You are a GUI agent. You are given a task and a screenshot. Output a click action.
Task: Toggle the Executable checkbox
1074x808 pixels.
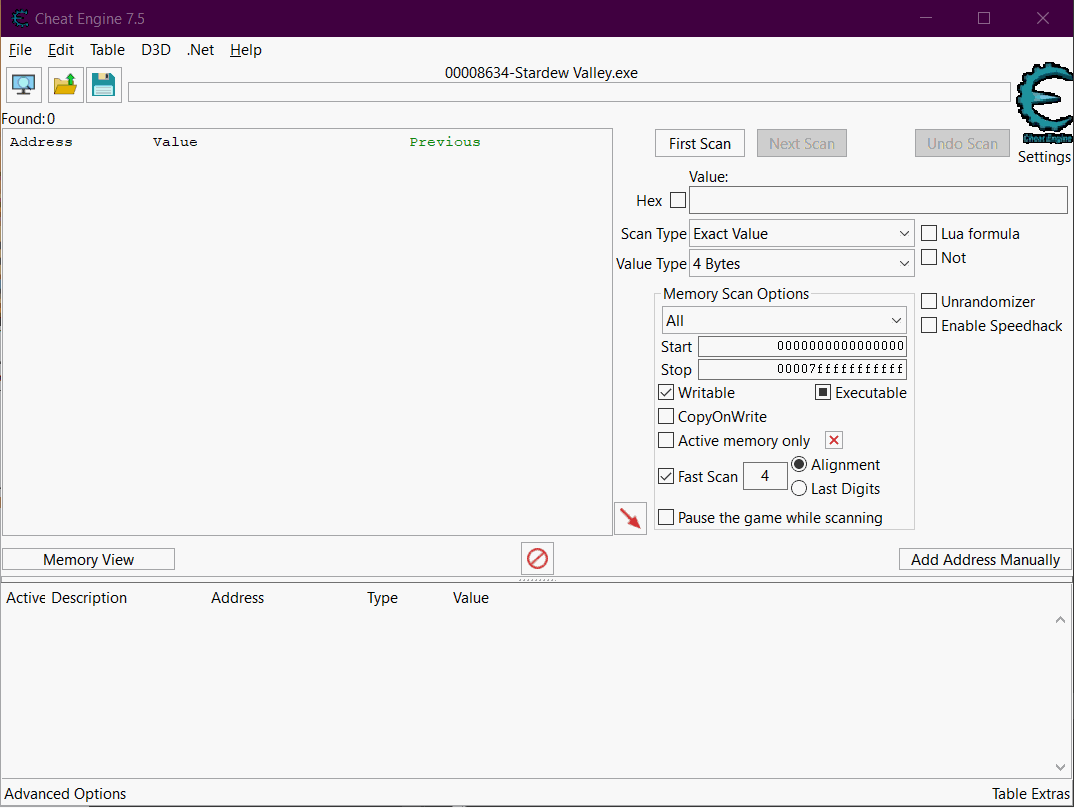823,392
